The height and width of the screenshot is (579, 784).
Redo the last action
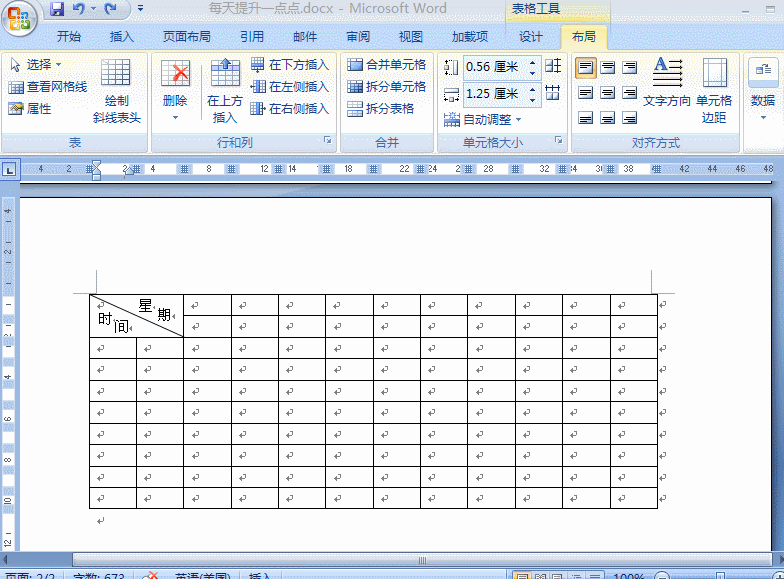(110, 8)
